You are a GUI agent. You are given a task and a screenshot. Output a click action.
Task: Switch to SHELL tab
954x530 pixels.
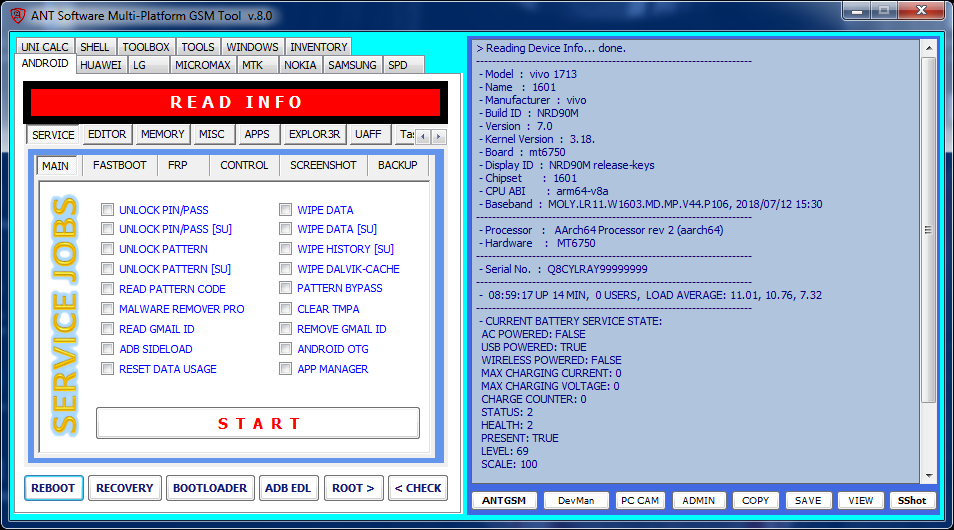point(95,47)
